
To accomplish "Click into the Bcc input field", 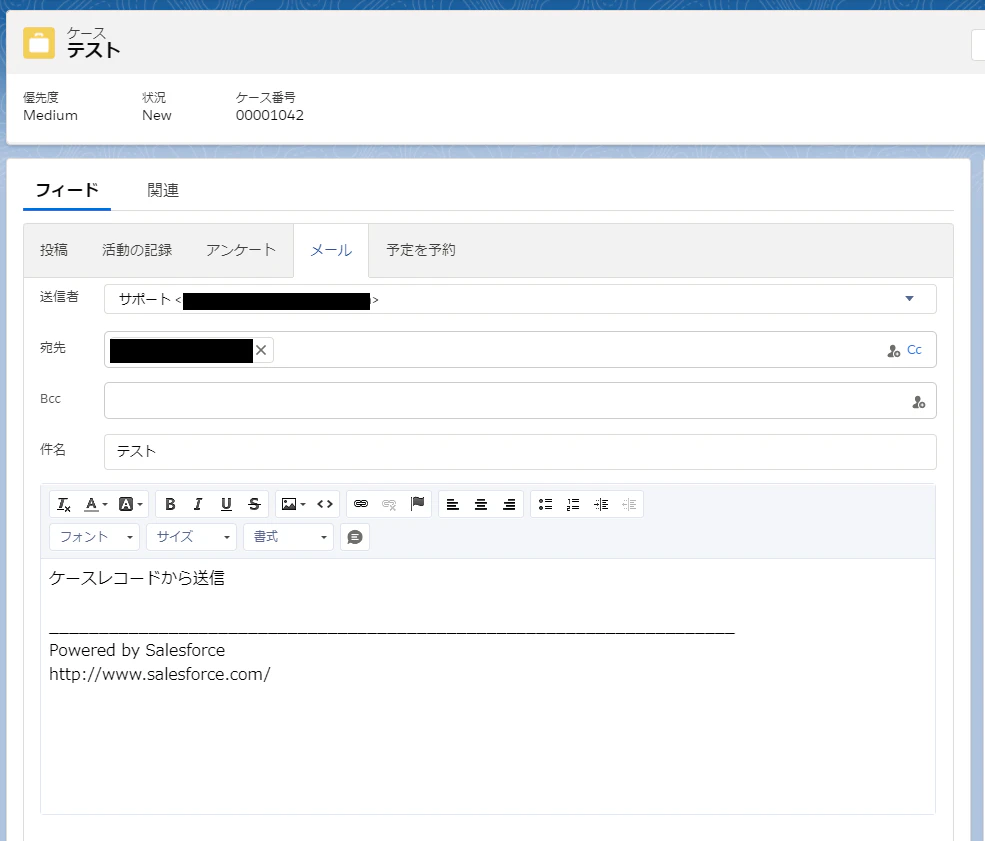I will pyautogui.click(x=520, y=401).
